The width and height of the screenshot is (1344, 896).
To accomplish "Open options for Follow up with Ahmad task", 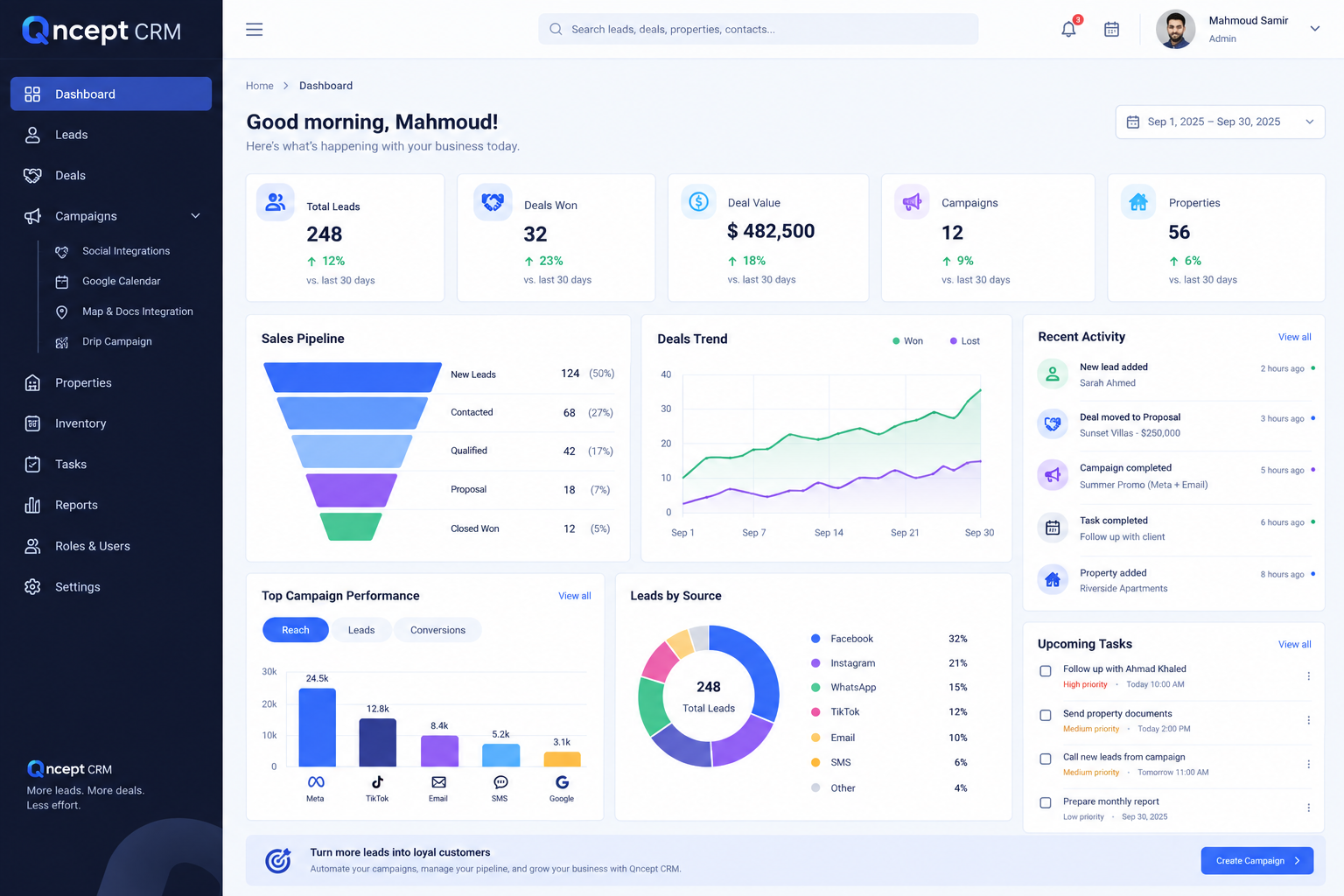I will [x=1308, y=676].
